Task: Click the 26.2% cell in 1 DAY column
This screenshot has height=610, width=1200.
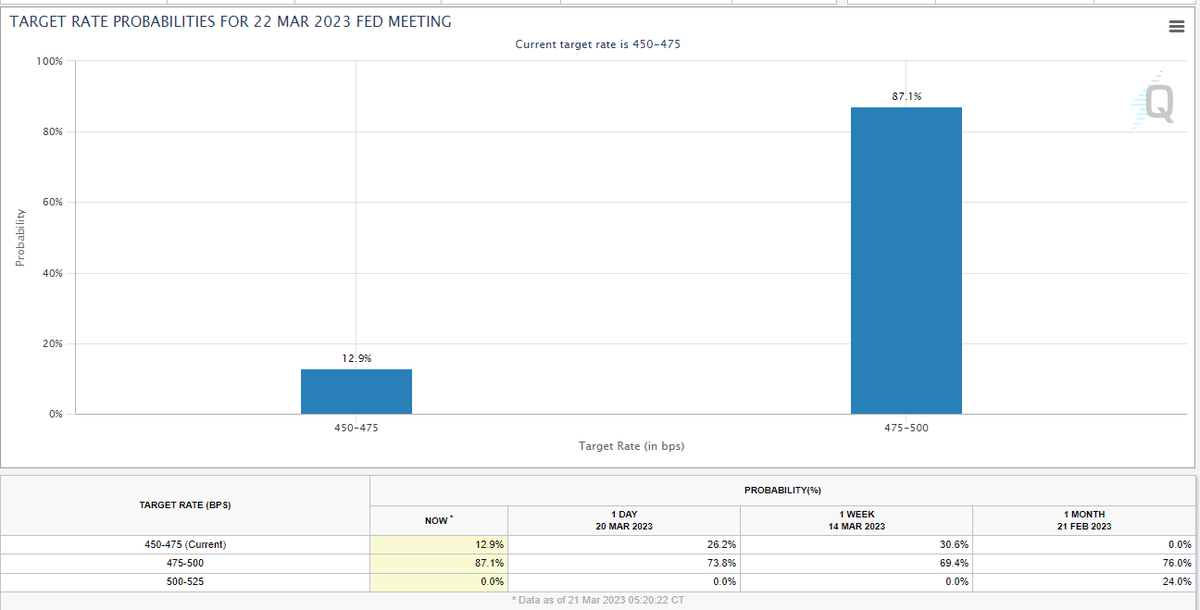Action: click(624, 545)
